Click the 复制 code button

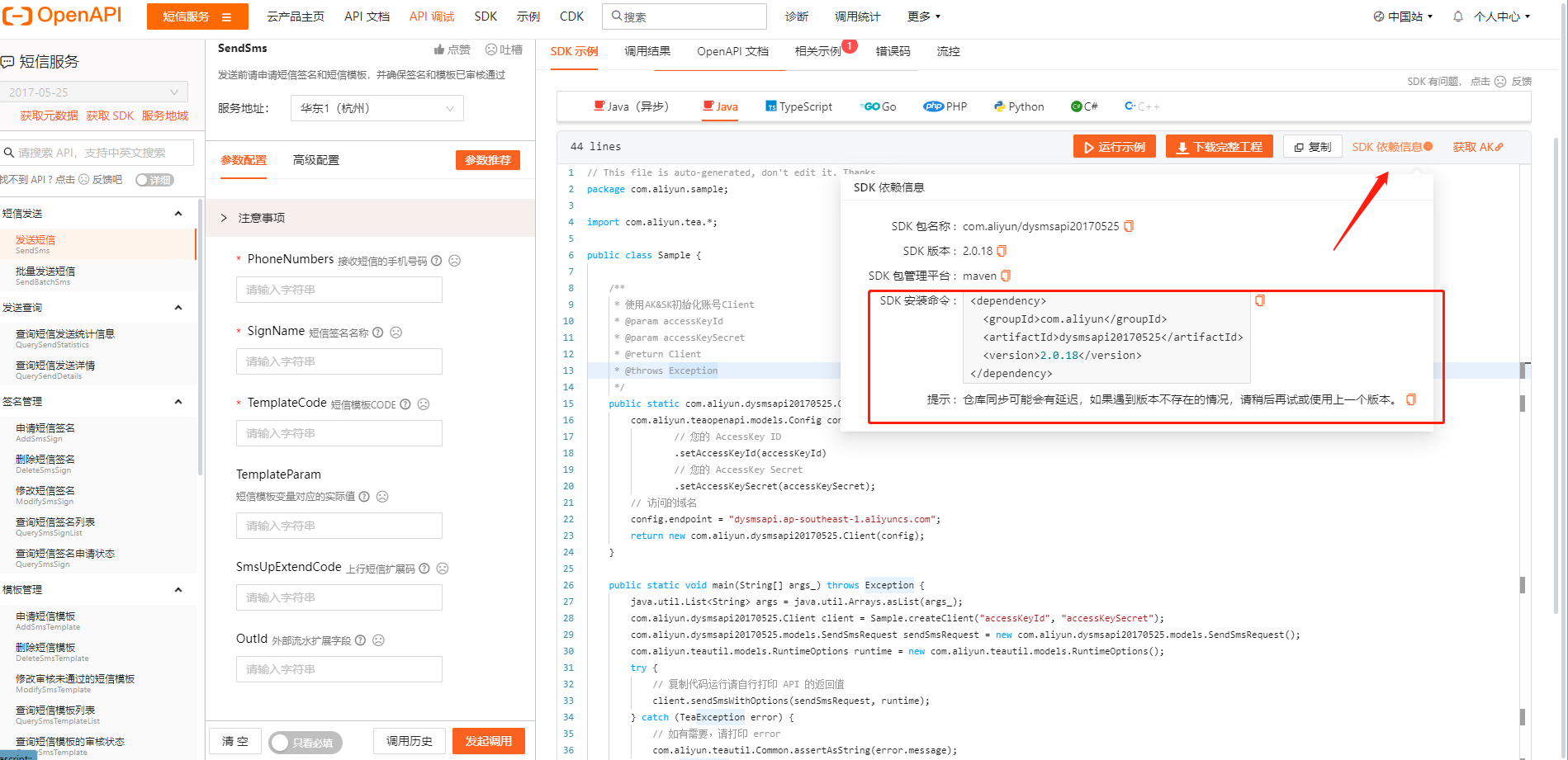pyautogui.click(x=1313, y=147)
